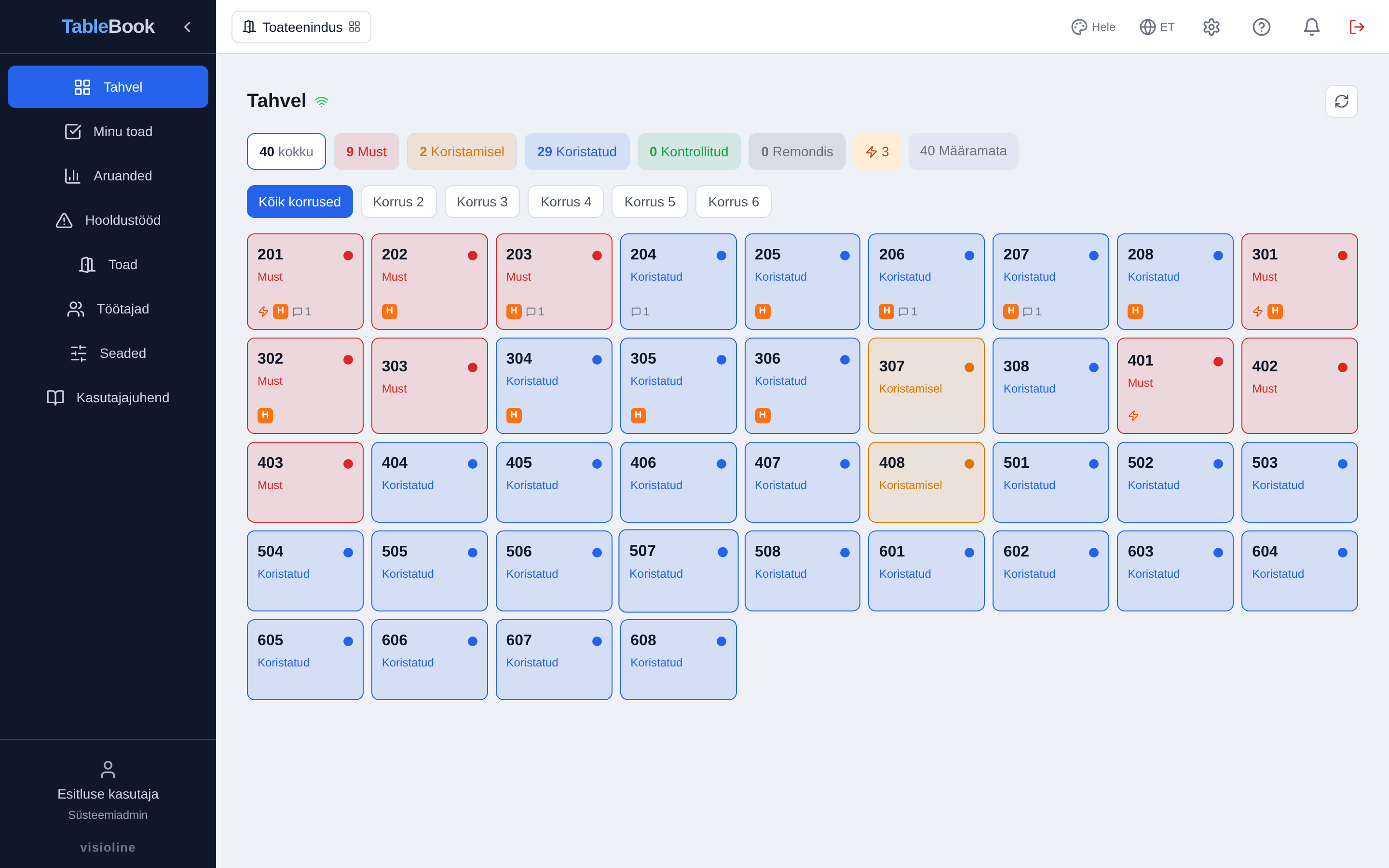Open room 307 Koristamisel card

pos(926,386)
